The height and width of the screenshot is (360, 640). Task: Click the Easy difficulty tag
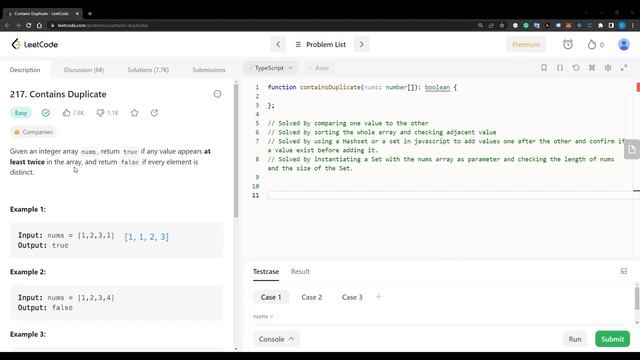tap(21, 113)
